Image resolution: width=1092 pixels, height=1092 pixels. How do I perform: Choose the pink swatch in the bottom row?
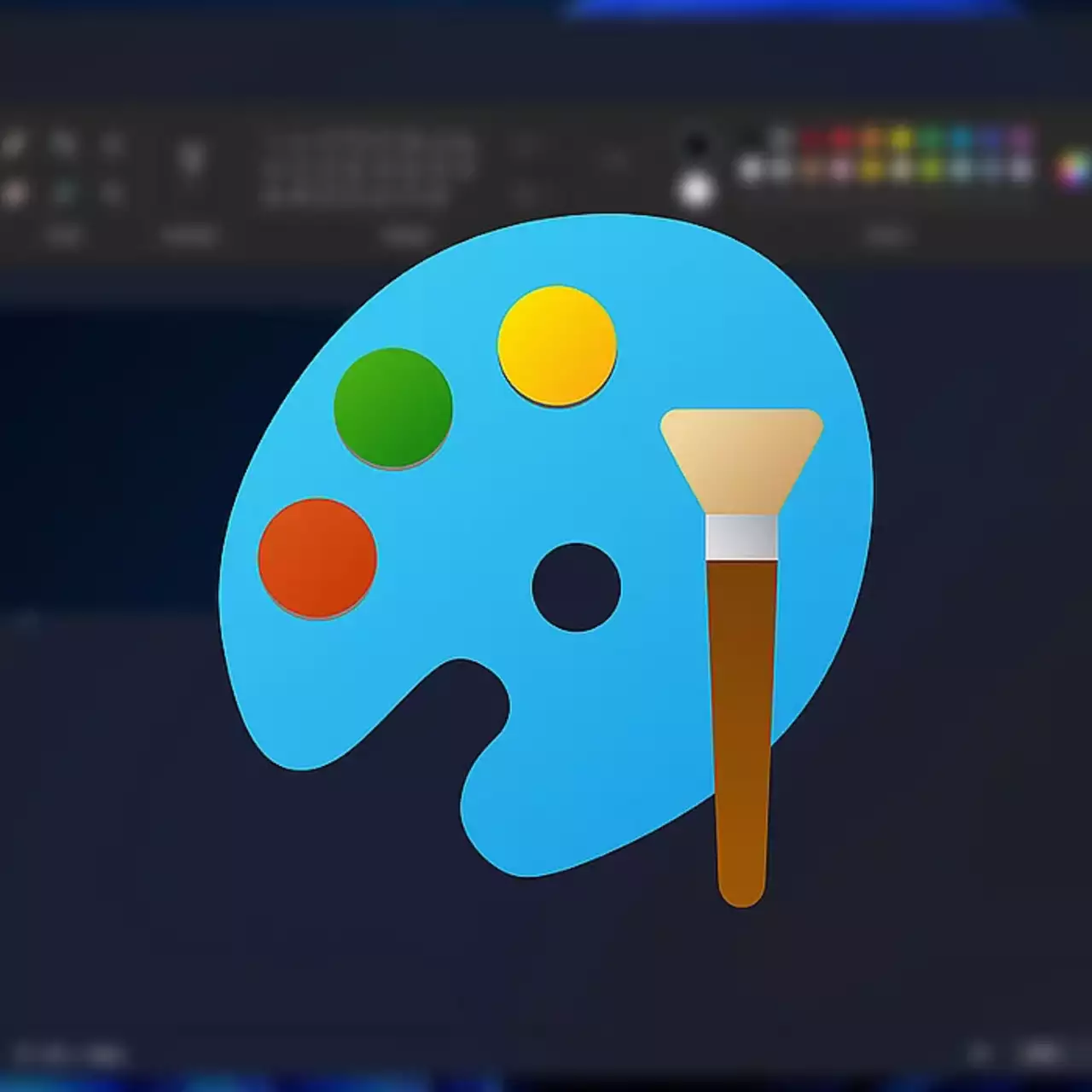coord(842,171)
